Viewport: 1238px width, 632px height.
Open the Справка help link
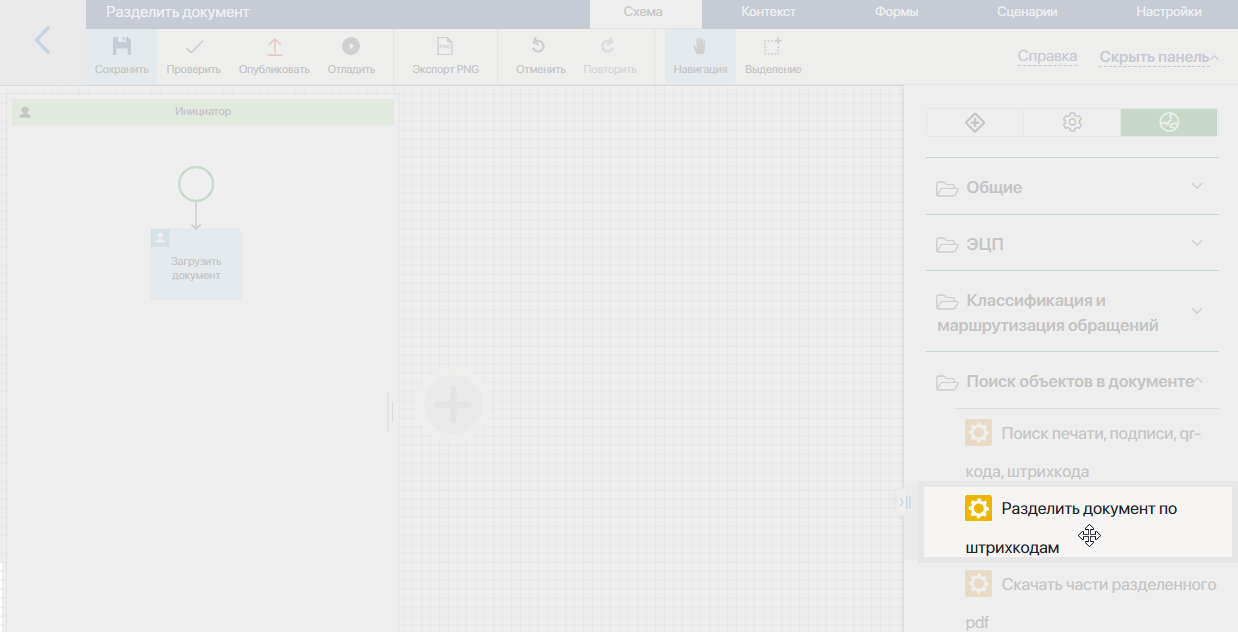tap(1047, 57)
